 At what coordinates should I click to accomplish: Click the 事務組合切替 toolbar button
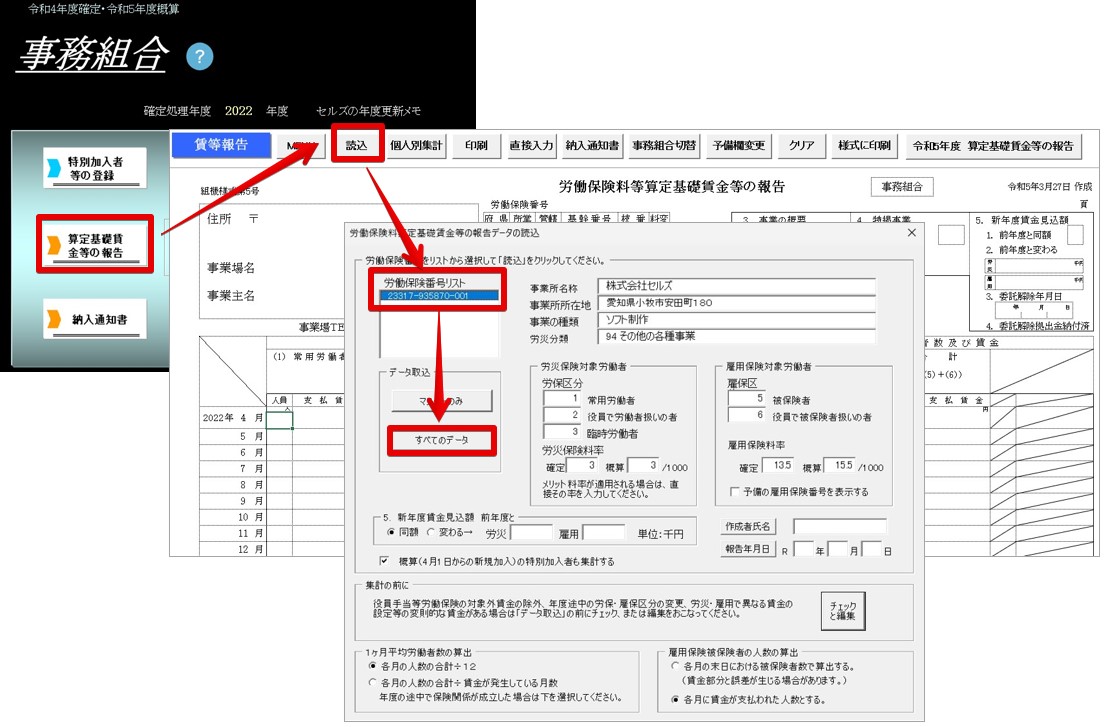[664, 145]
